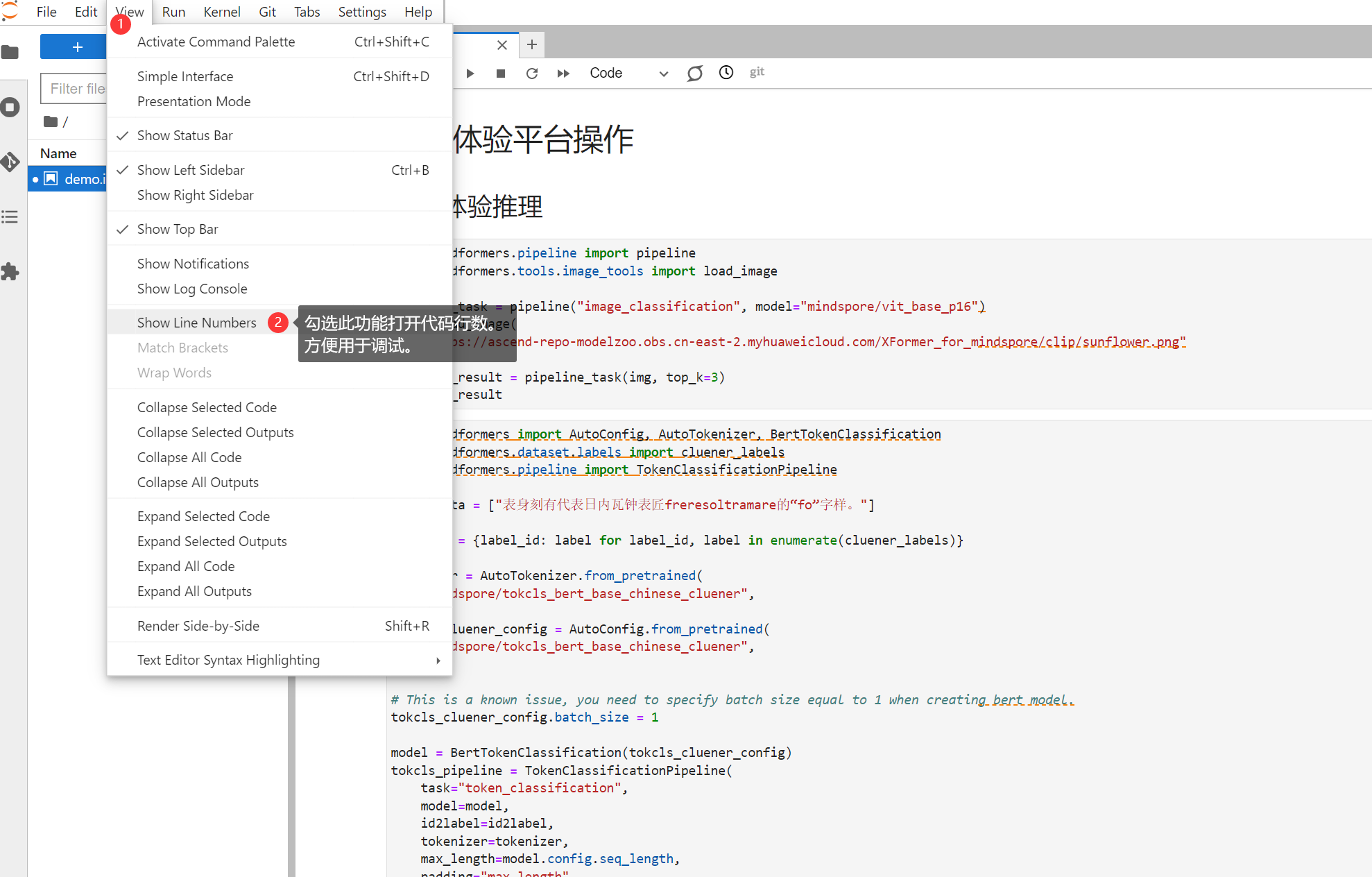Open the table of contents sidebar icon
Viewport: 1372px width, 877px height.
click(x=10, y=217)
